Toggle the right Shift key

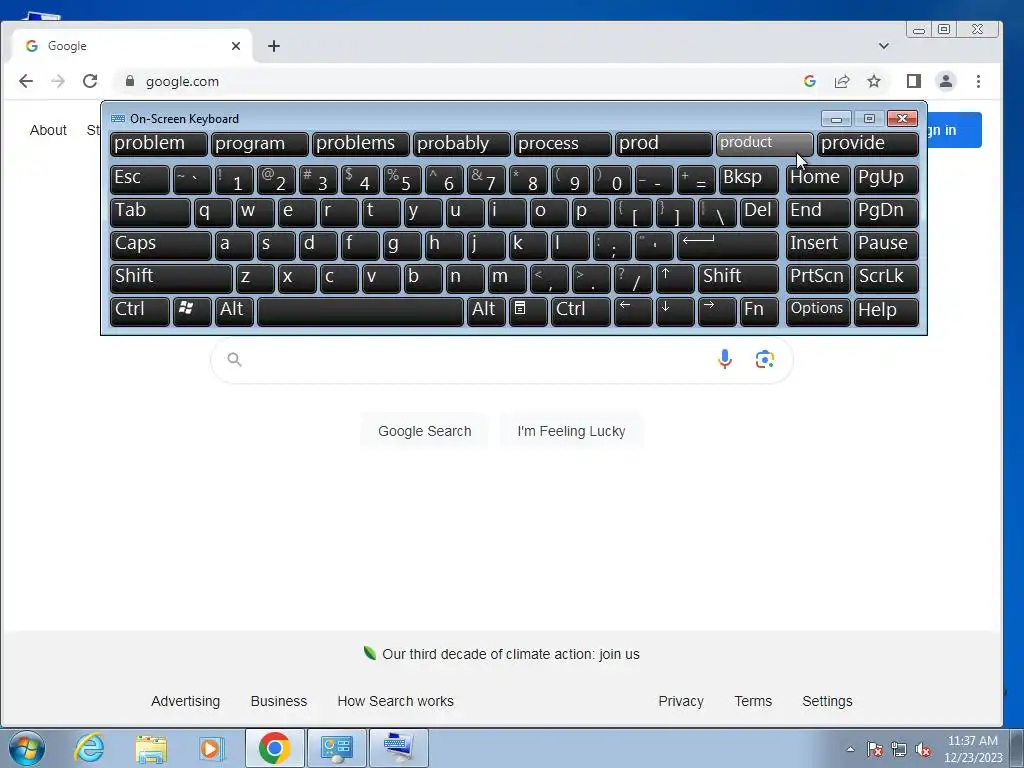point(739,278)
